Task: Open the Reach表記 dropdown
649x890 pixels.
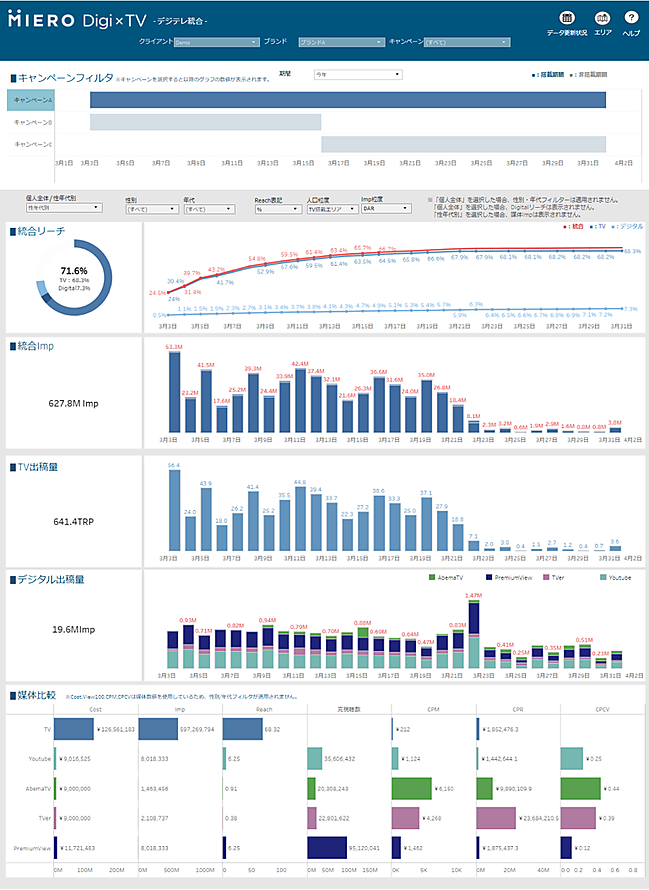Action: coord(277,209)
